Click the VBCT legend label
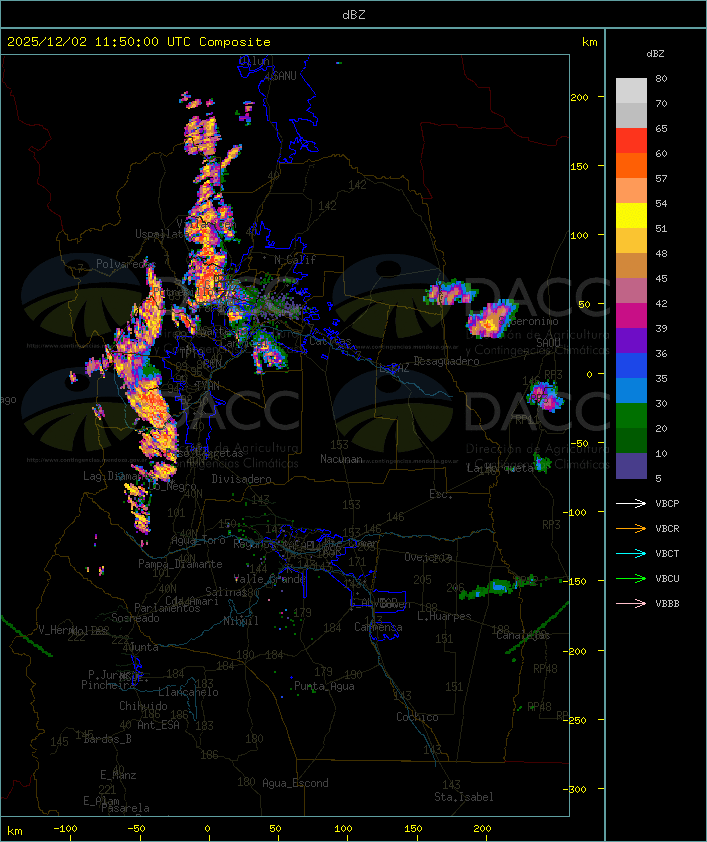This screenshot has width=707, height=842. [667, 554]
